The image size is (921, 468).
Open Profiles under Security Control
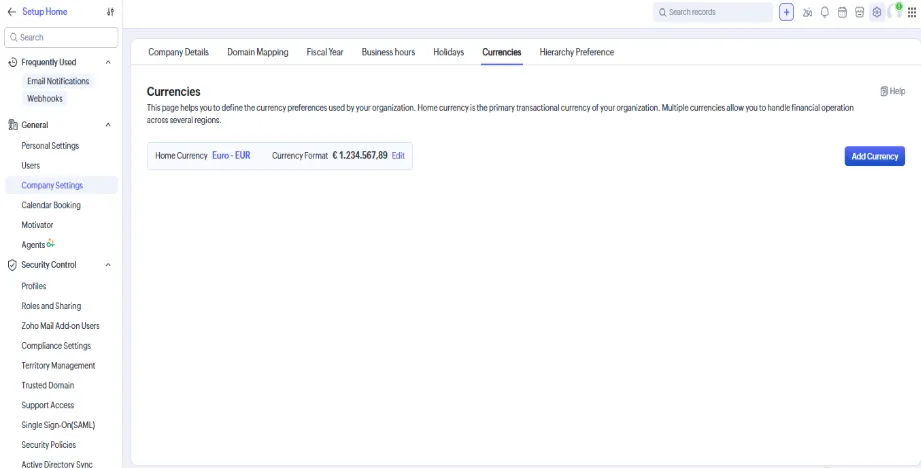pyautogui.click(x=33, y=286)
